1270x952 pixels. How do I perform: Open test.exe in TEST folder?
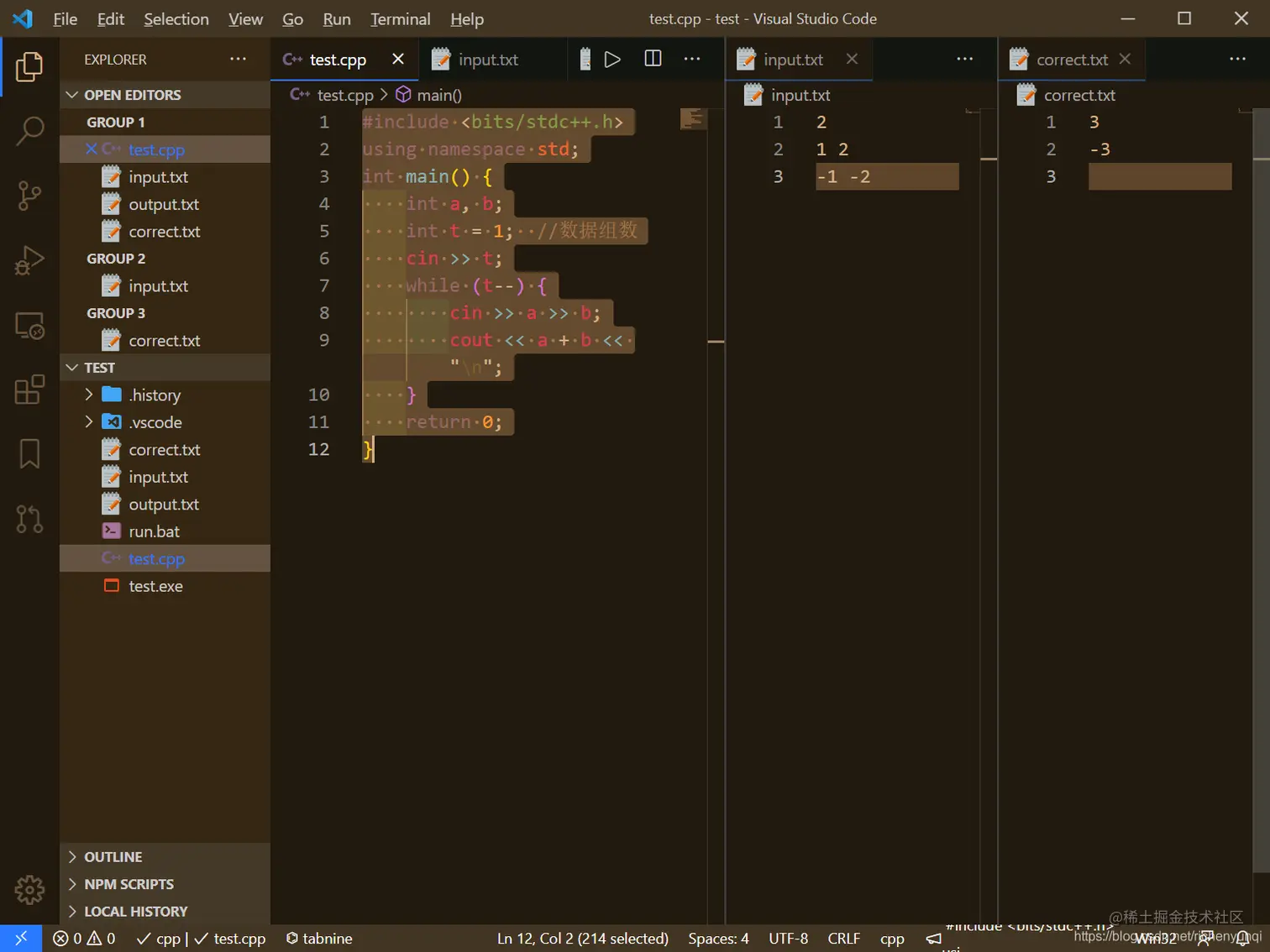tap(165, 586)
